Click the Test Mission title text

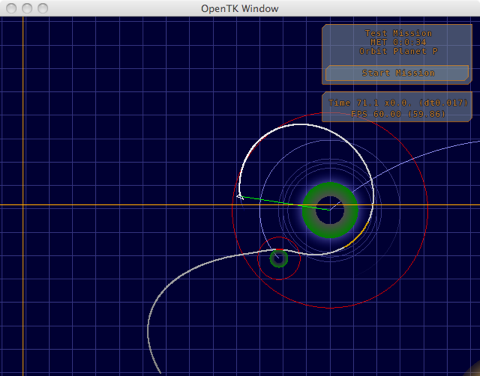[398, 33]
